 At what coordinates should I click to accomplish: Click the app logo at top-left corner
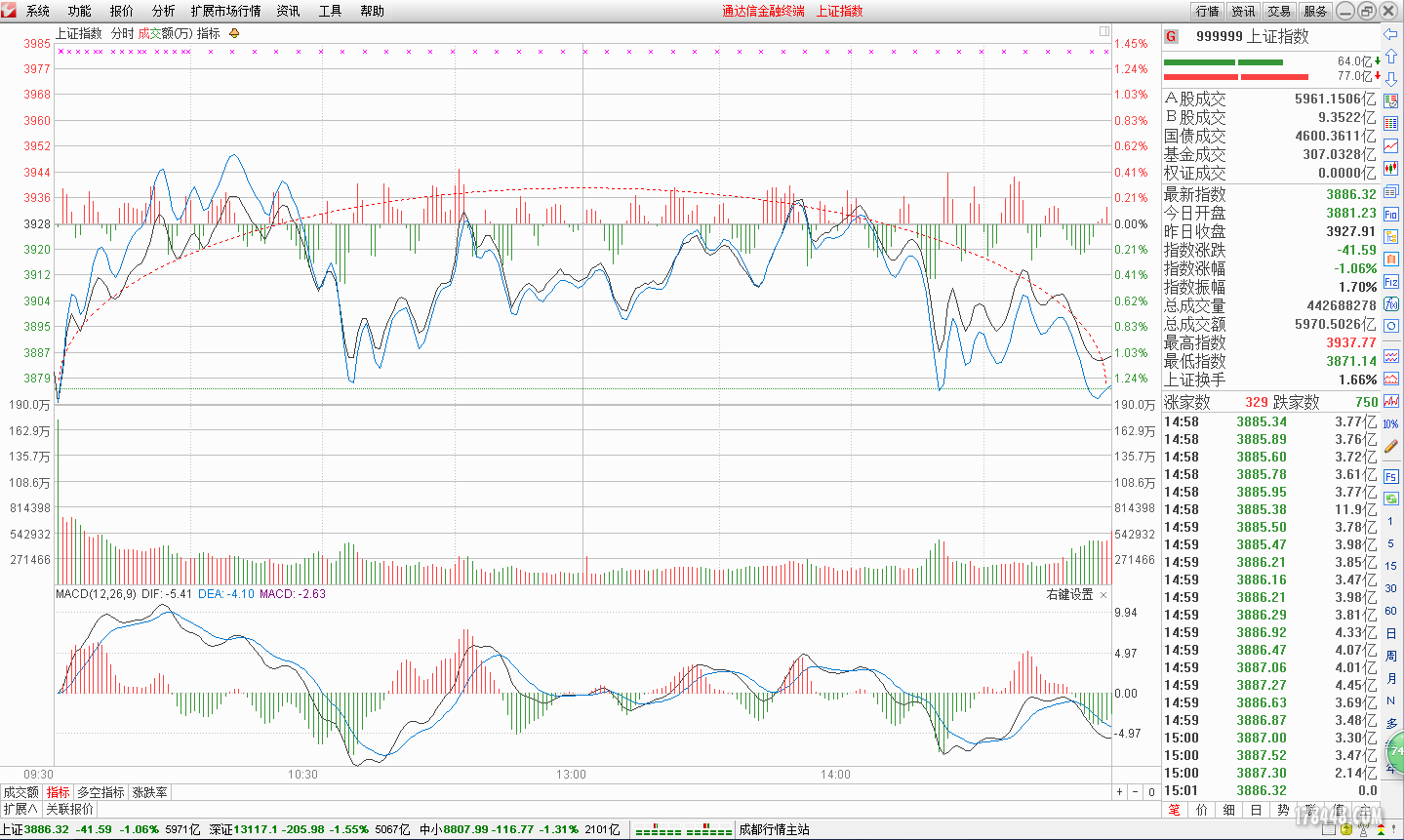(10, 11)
